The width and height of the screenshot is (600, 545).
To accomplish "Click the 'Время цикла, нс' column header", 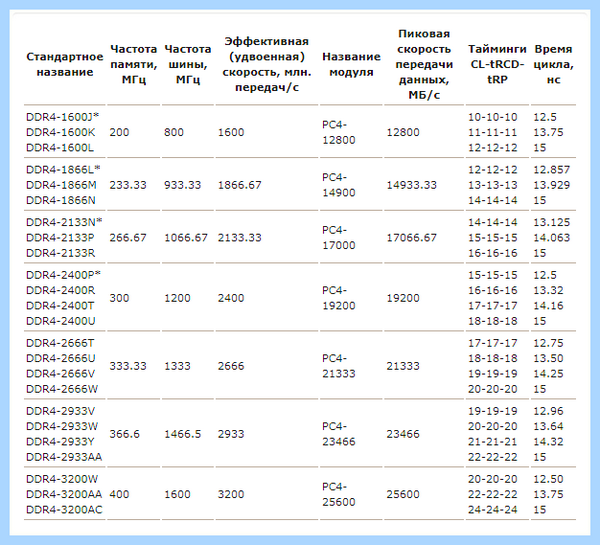I will [553, 64].
